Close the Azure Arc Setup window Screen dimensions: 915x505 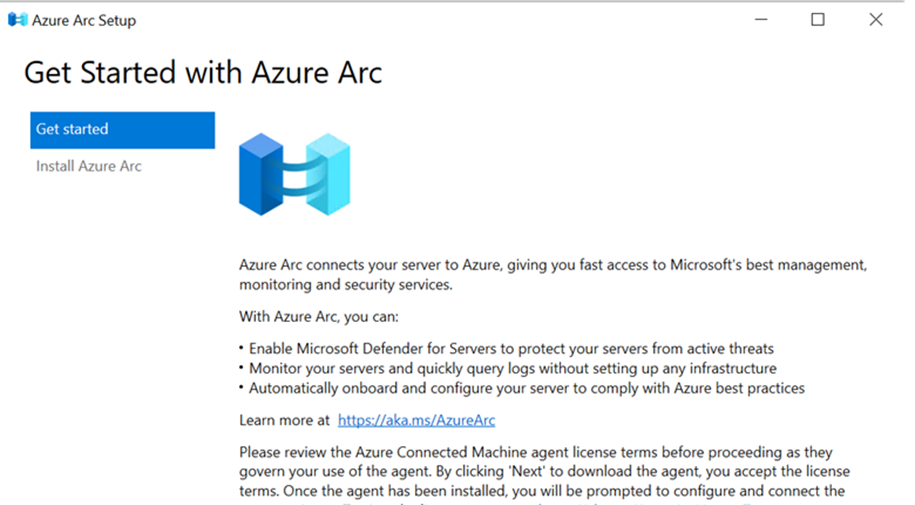tap(876, 20)
